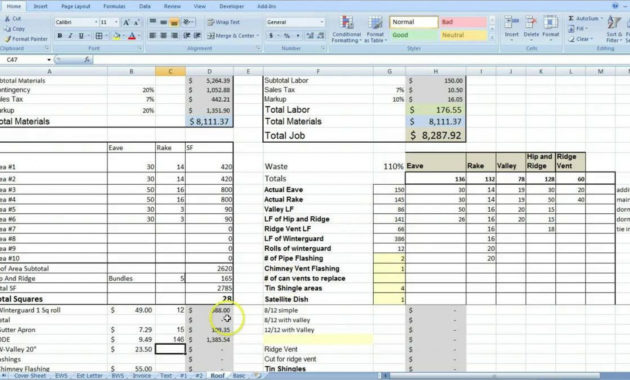Apply Comma Style format

298,36
